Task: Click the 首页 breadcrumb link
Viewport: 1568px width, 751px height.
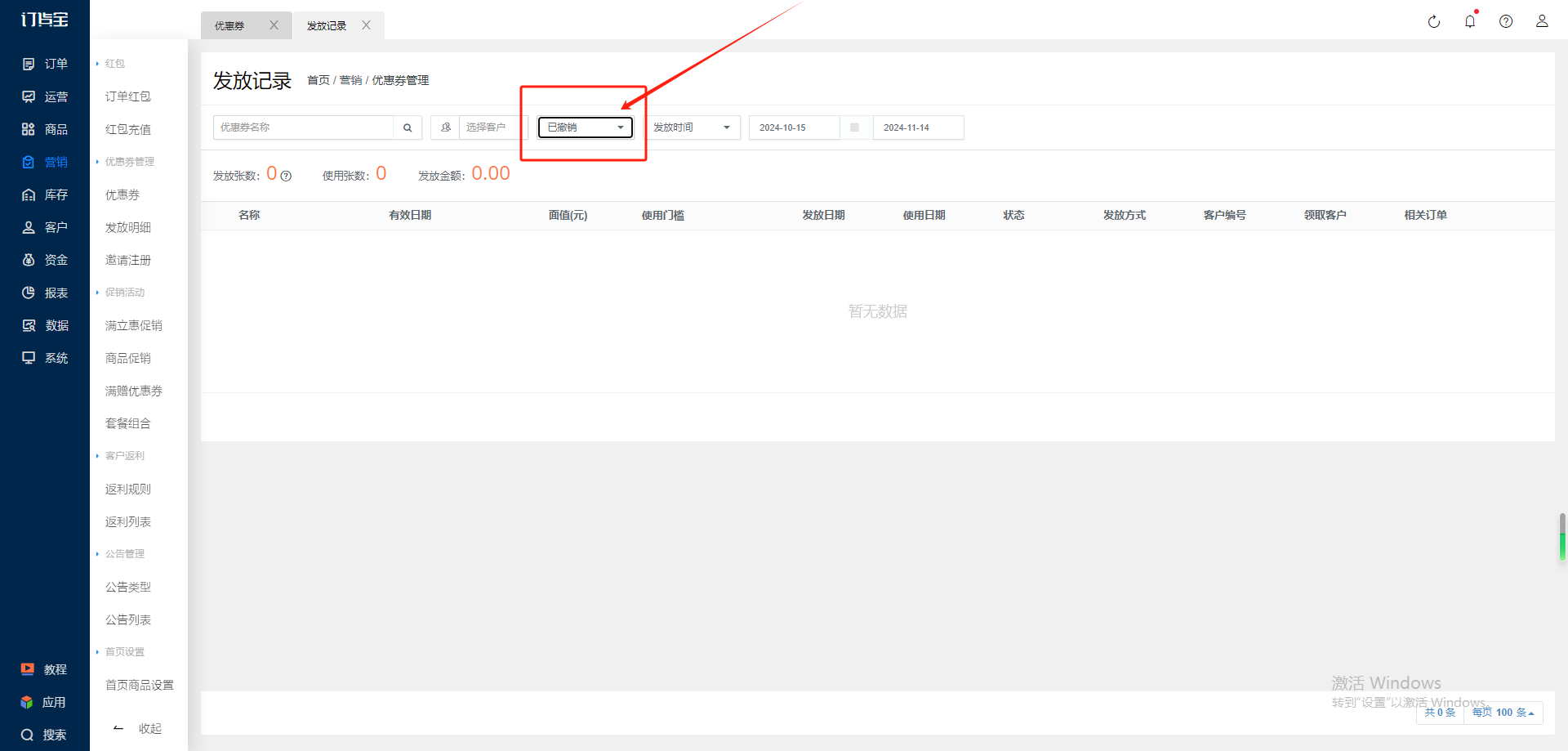Action: click(318, 80)
